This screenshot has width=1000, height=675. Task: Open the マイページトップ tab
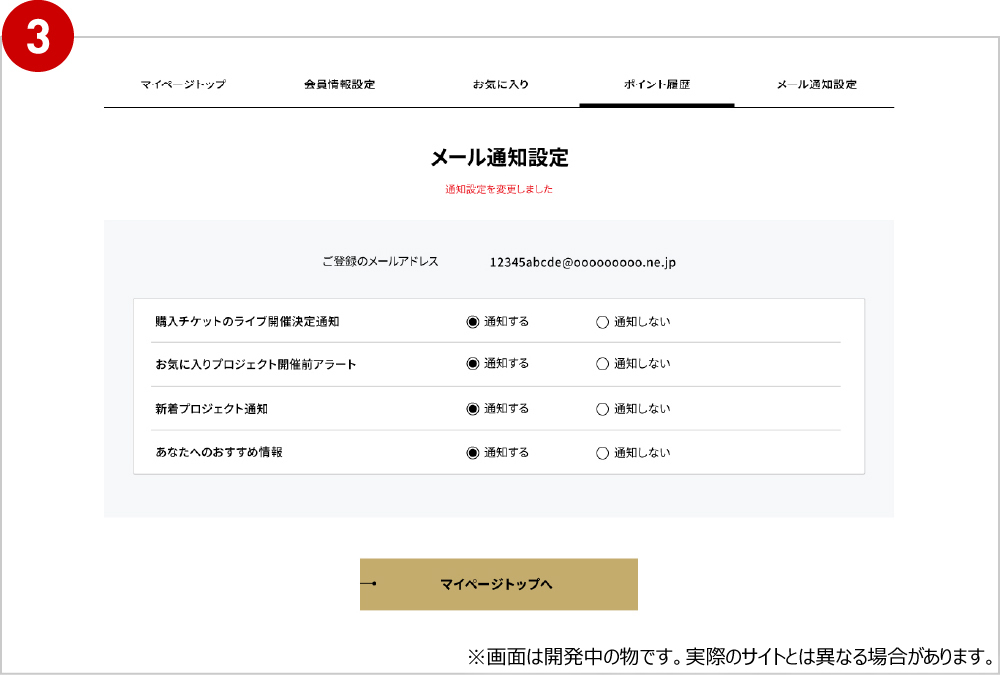point(183,84)
